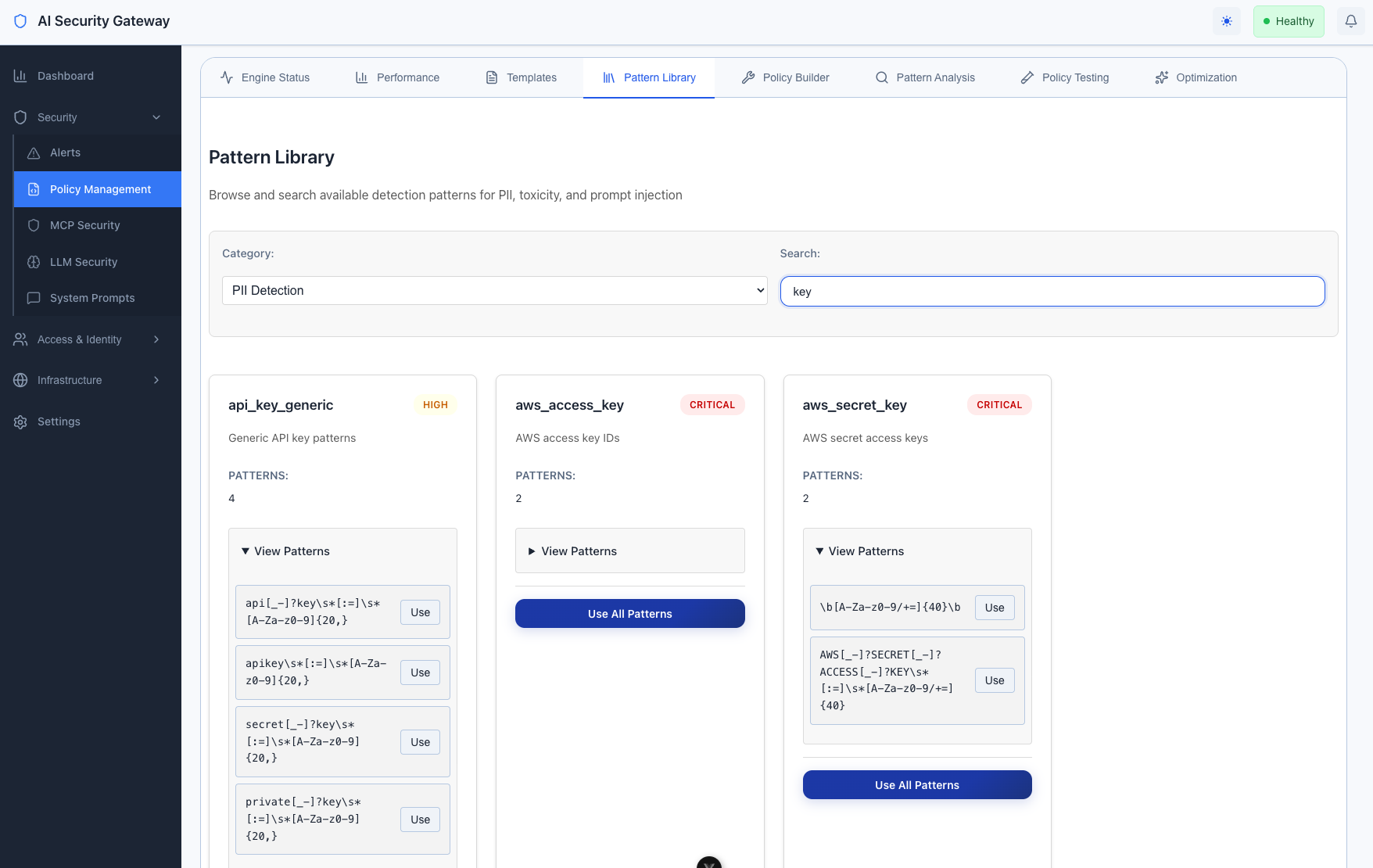Switch to the Policy Builder tab
Viewport: 1373px width, 868px height.
tap(785, 77)
